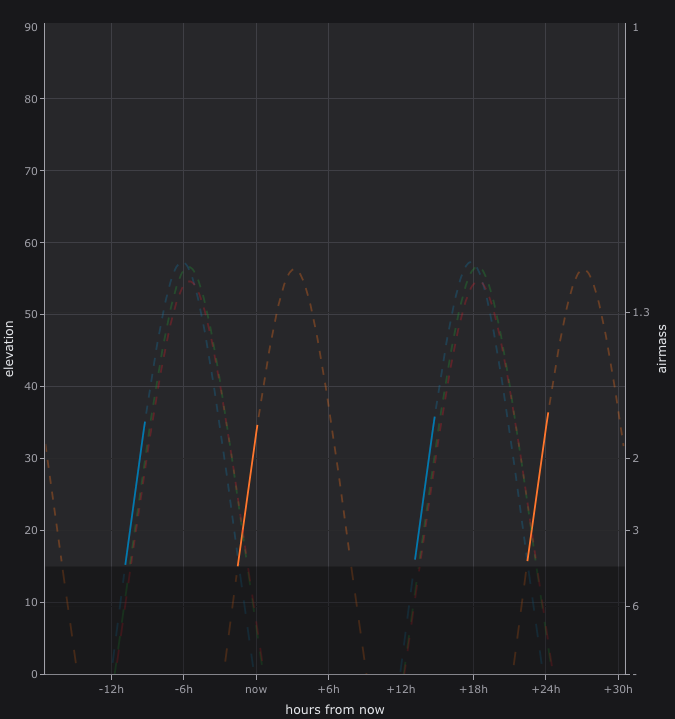
Task: Click the '+24h' x-axis tick label
Action: [x=546, y=689]
